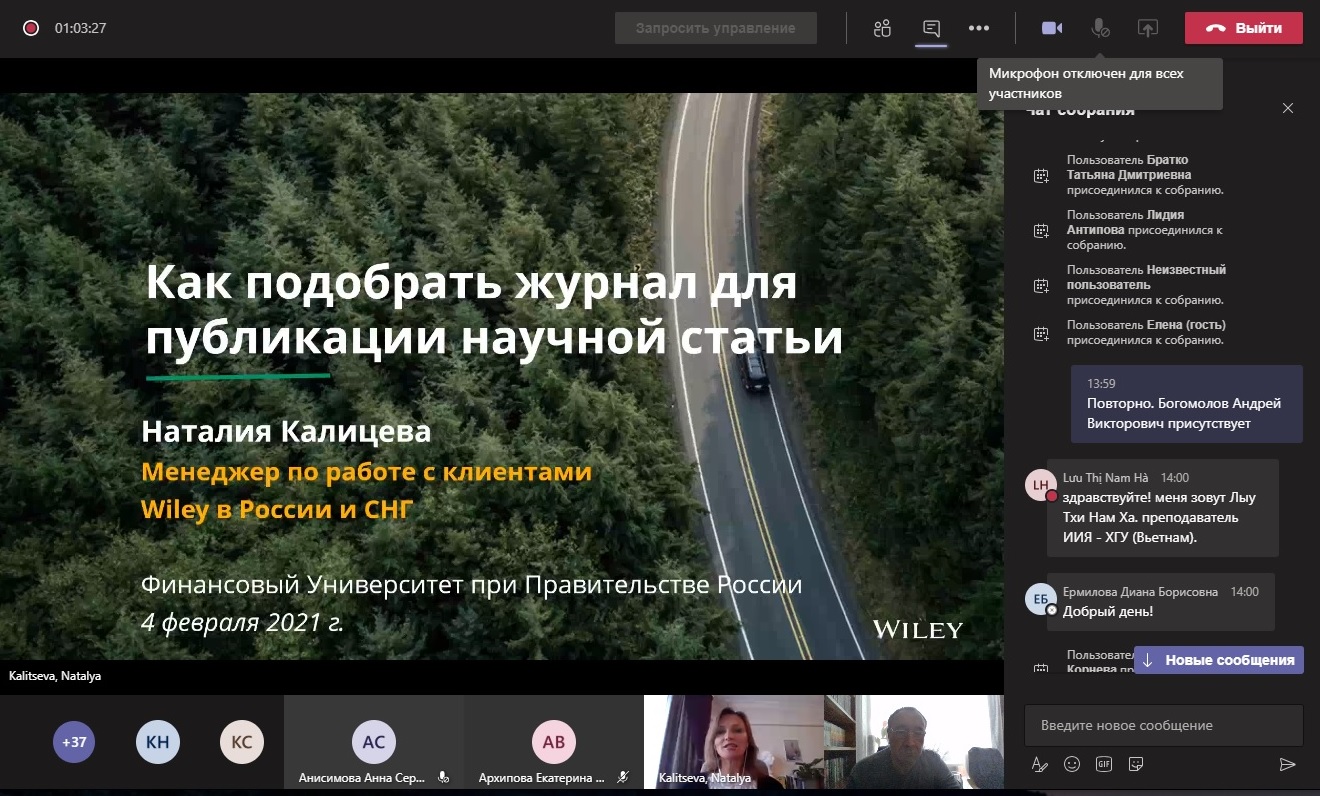
Task: Click the Братко Татьяна joined-meeting icon
Action: point(1041,176)
